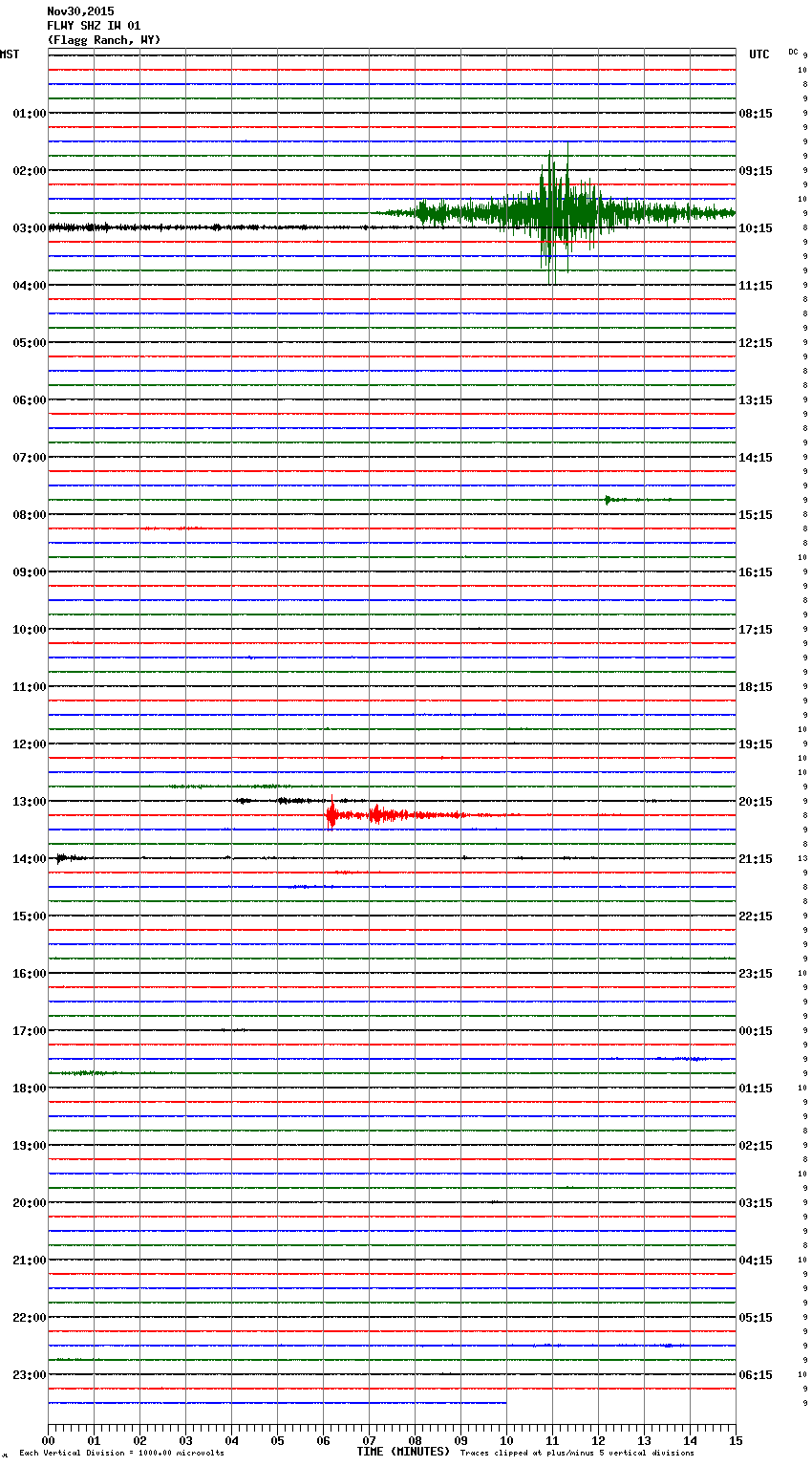Select the 20:00 MST time label
The width and height of the screenshot is (812, 1466).
(30, 1203)
